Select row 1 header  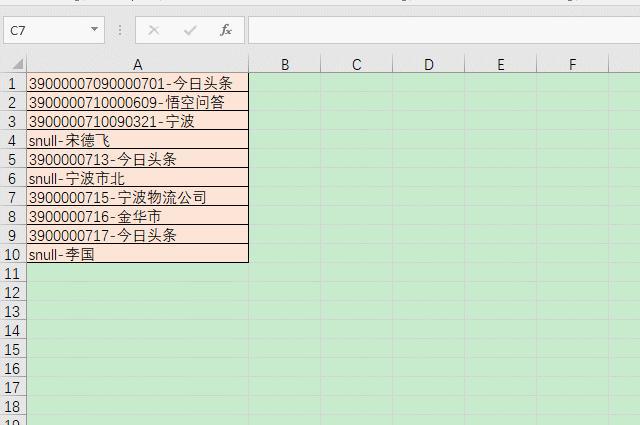[x=13, y=83]
